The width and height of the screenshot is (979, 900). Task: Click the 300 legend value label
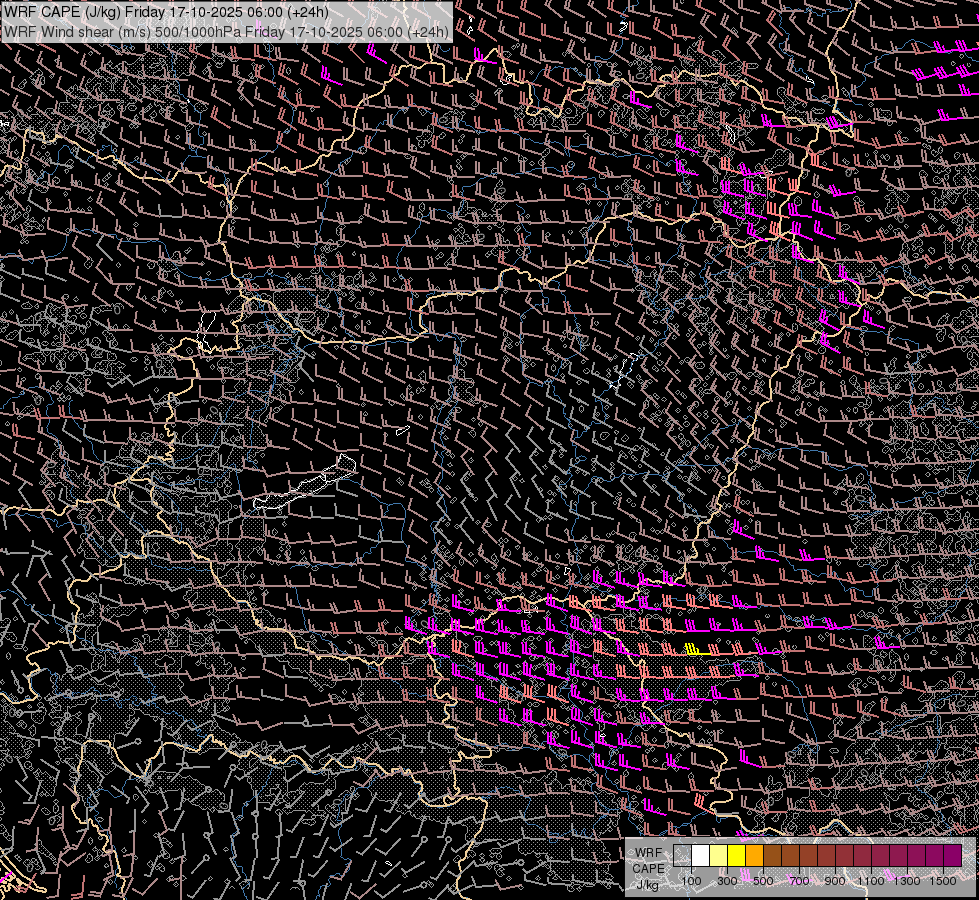coord(727,882)
